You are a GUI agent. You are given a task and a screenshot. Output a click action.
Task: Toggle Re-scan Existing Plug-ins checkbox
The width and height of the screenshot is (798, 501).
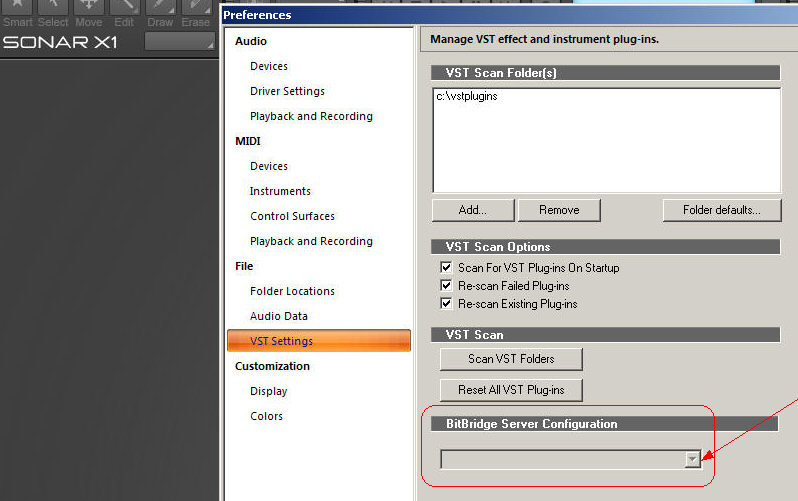click(446, 303)
